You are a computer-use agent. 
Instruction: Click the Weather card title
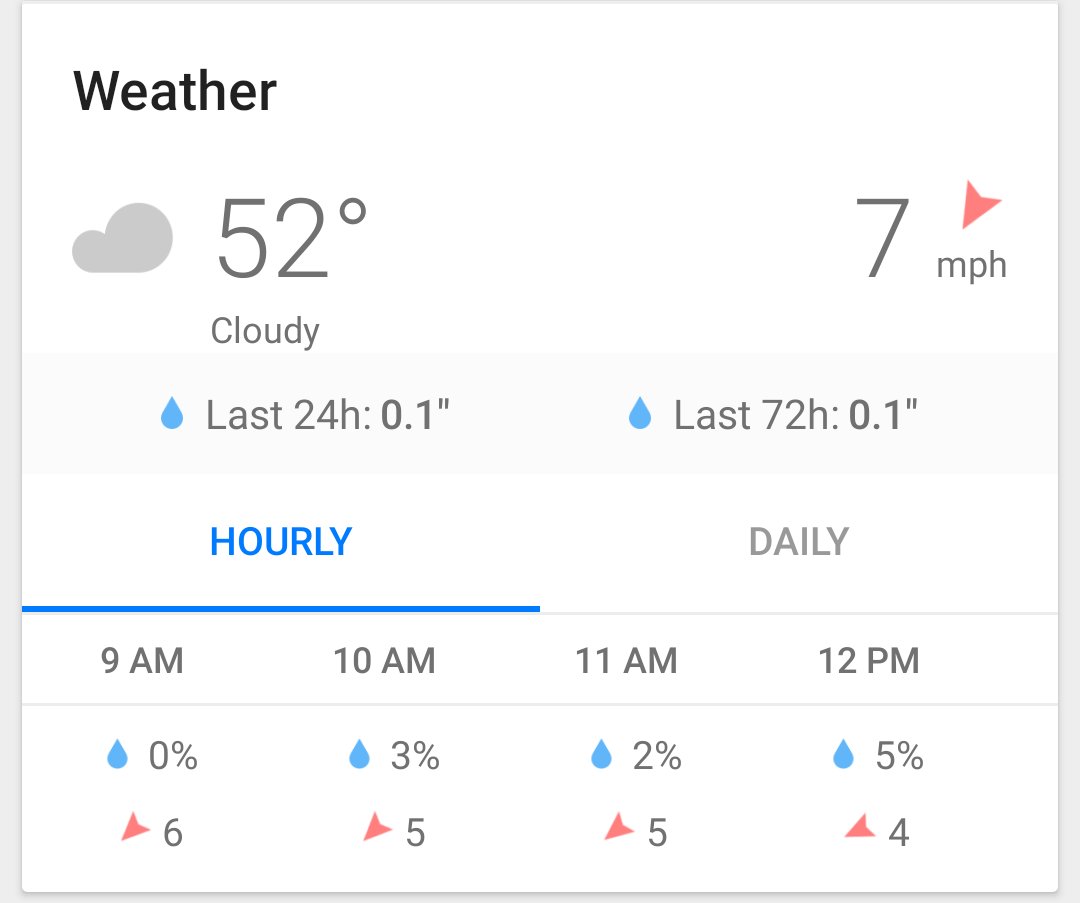(x=175, y=91)
